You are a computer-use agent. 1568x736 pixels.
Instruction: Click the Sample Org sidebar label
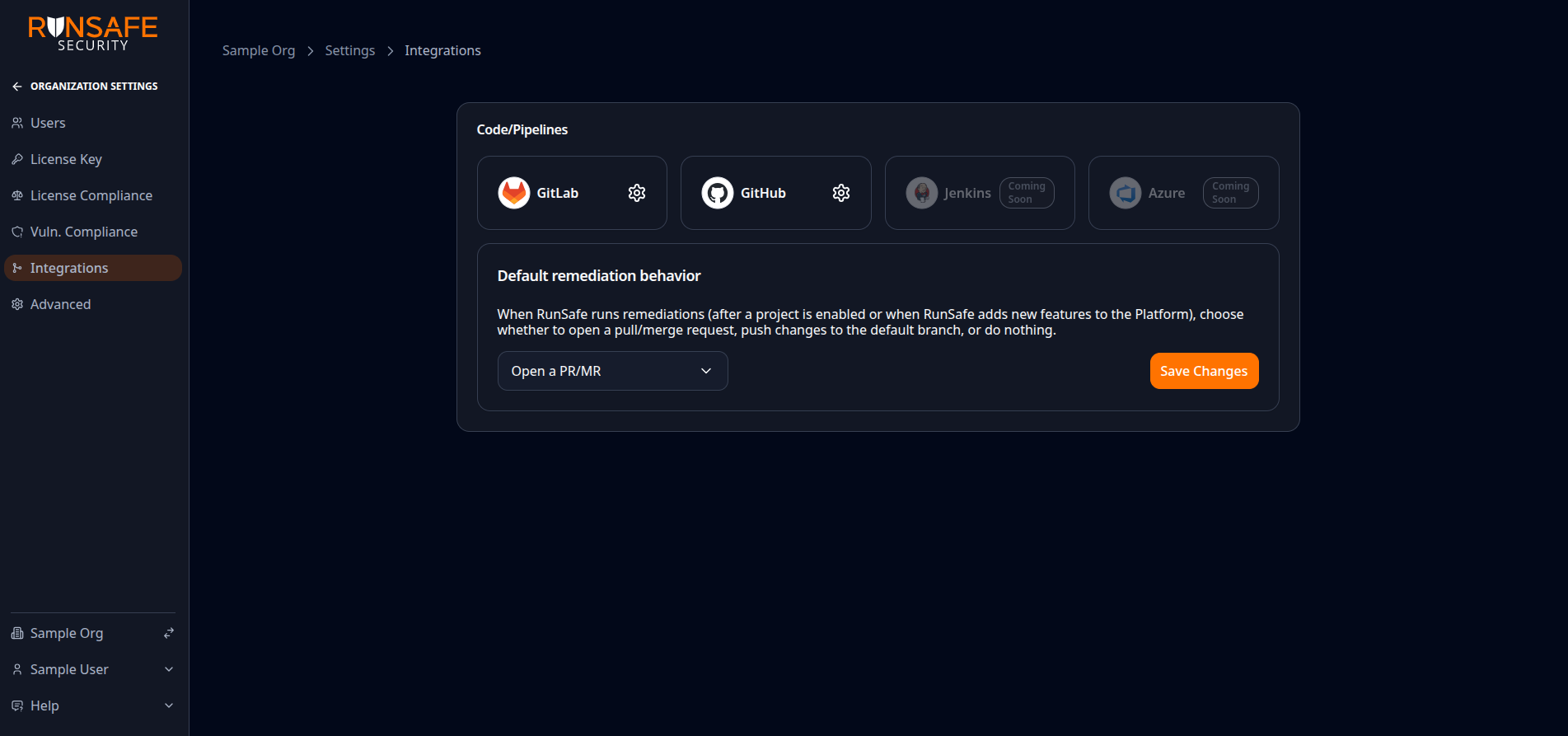pyautogui.click(x=67, y=633)
